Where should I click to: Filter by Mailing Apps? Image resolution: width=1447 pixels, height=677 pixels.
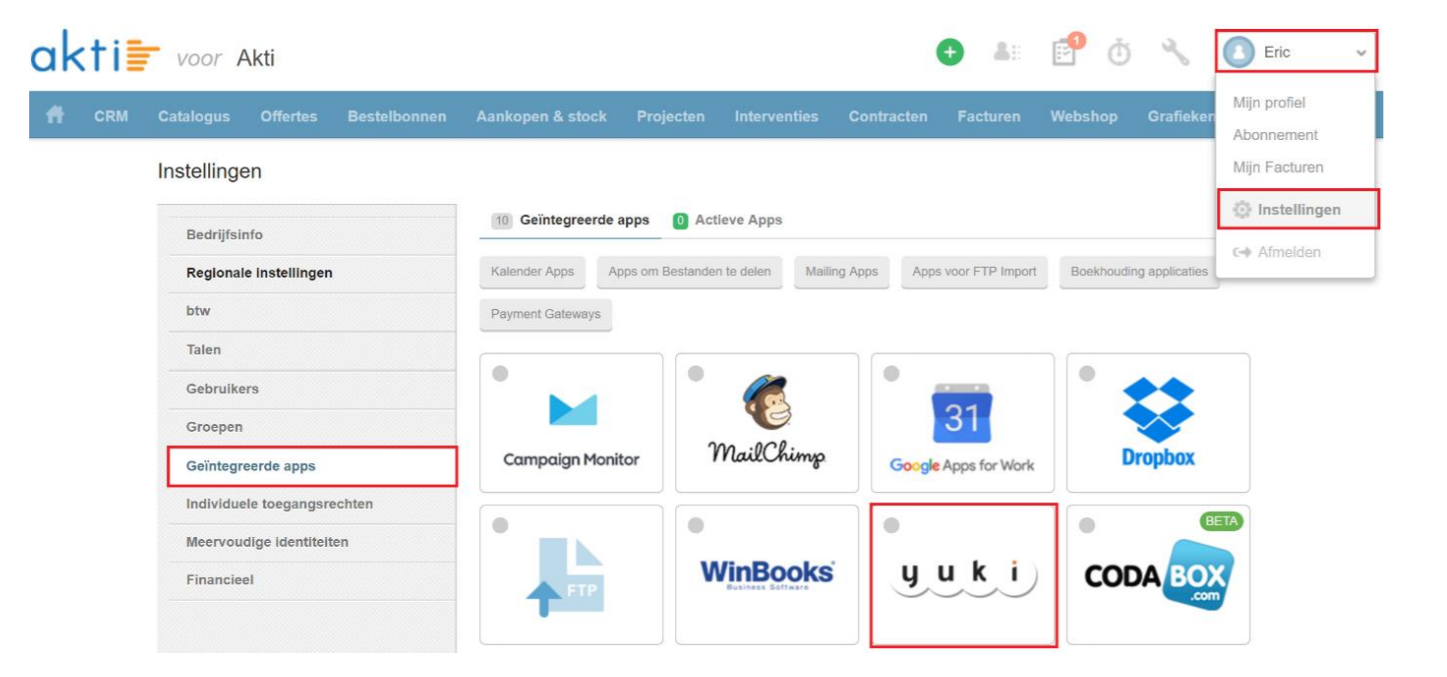842,271
